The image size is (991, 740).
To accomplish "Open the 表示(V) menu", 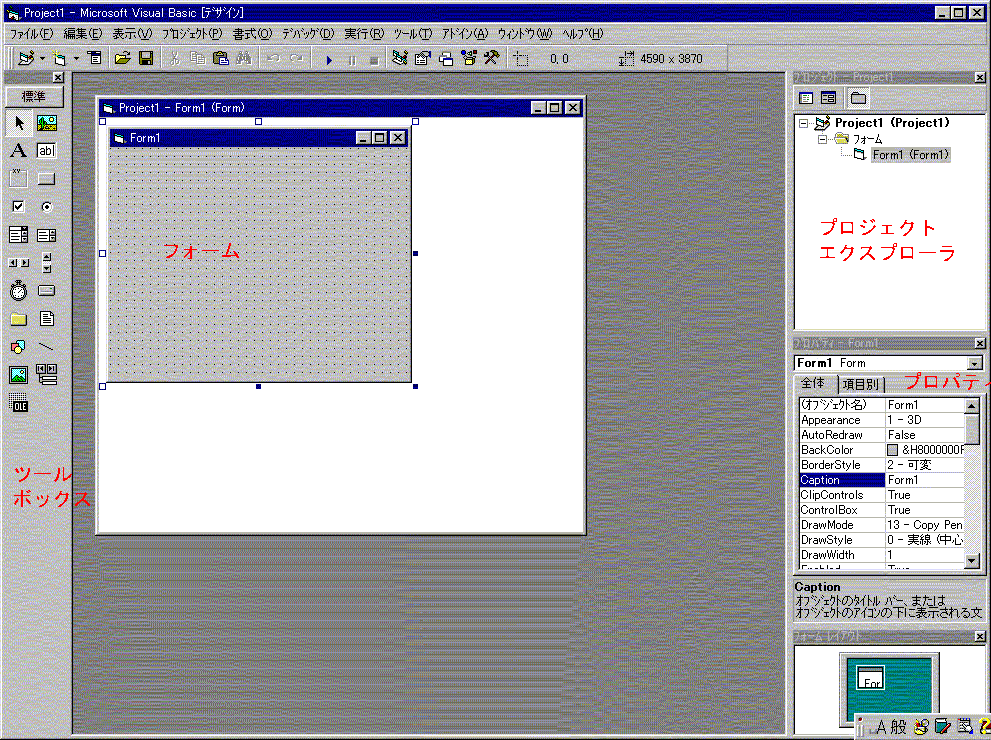I will pyautogui.click(x=132, y=34).
